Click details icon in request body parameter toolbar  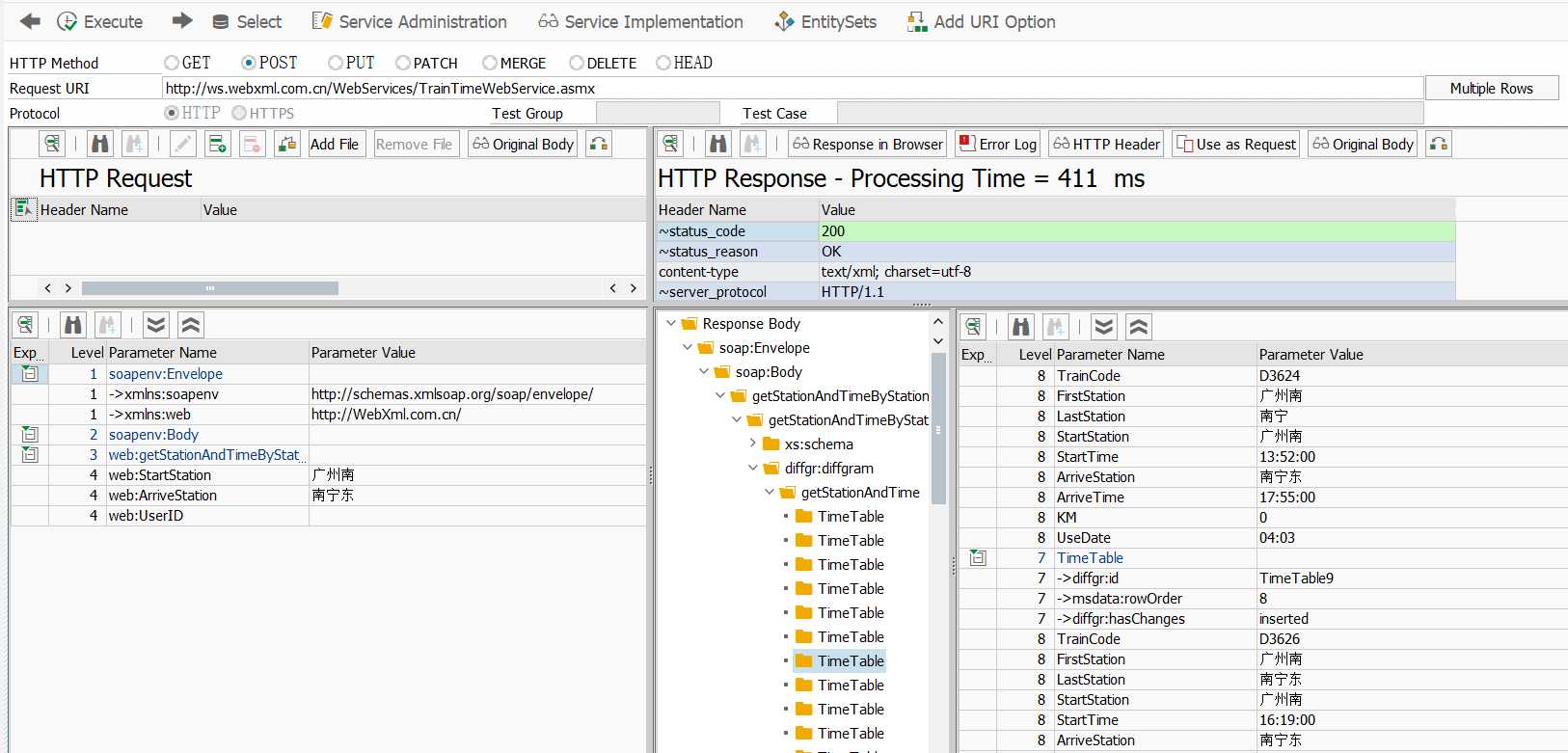coord(25,325)
